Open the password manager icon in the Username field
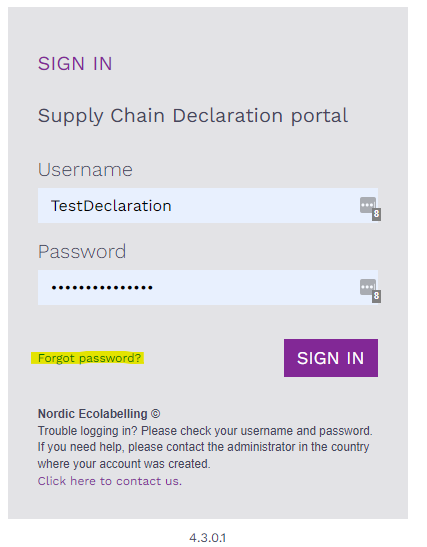Viewport: 427px width, 547px height. click(x=368, y=205)
